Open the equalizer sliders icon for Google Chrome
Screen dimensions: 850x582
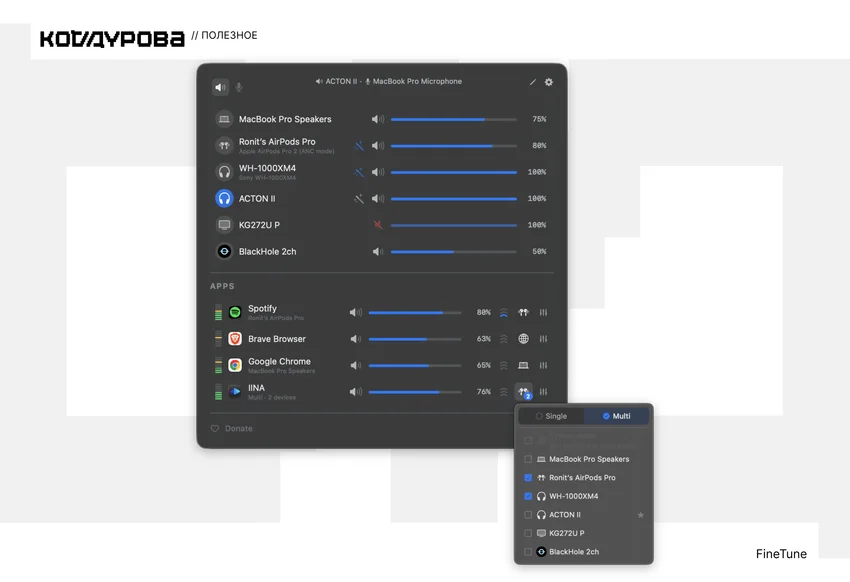click(x=543, y=365)
